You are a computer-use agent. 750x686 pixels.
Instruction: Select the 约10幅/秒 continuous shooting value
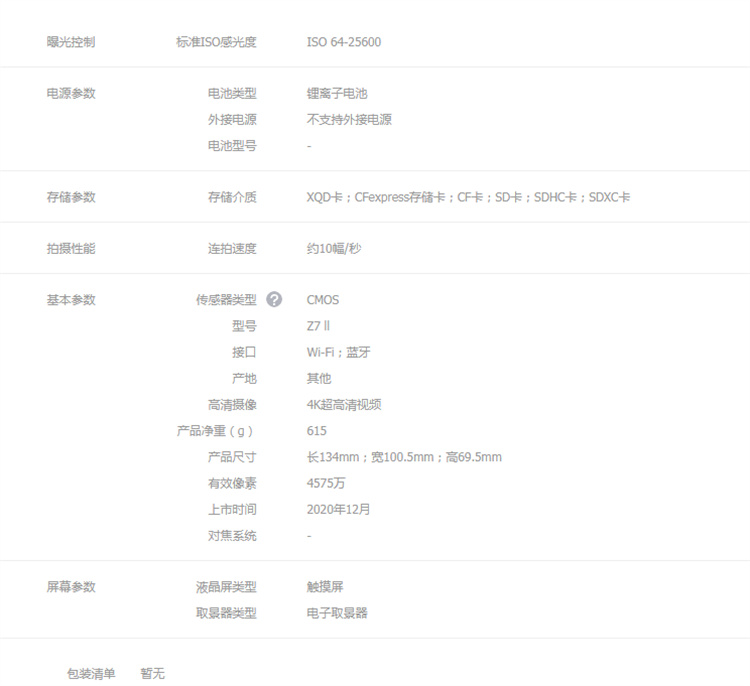pyautogui.click(x=334, y=248)
